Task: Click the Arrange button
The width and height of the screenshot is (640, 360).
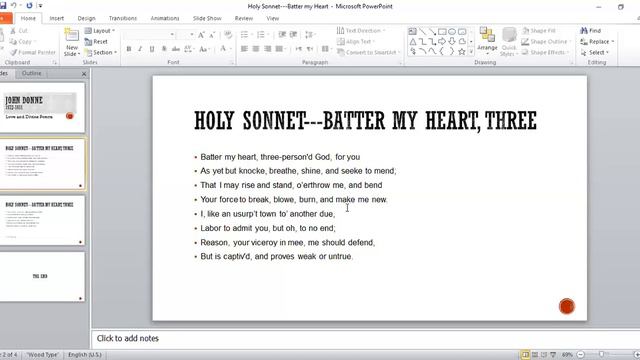Action: click(487, 42)
